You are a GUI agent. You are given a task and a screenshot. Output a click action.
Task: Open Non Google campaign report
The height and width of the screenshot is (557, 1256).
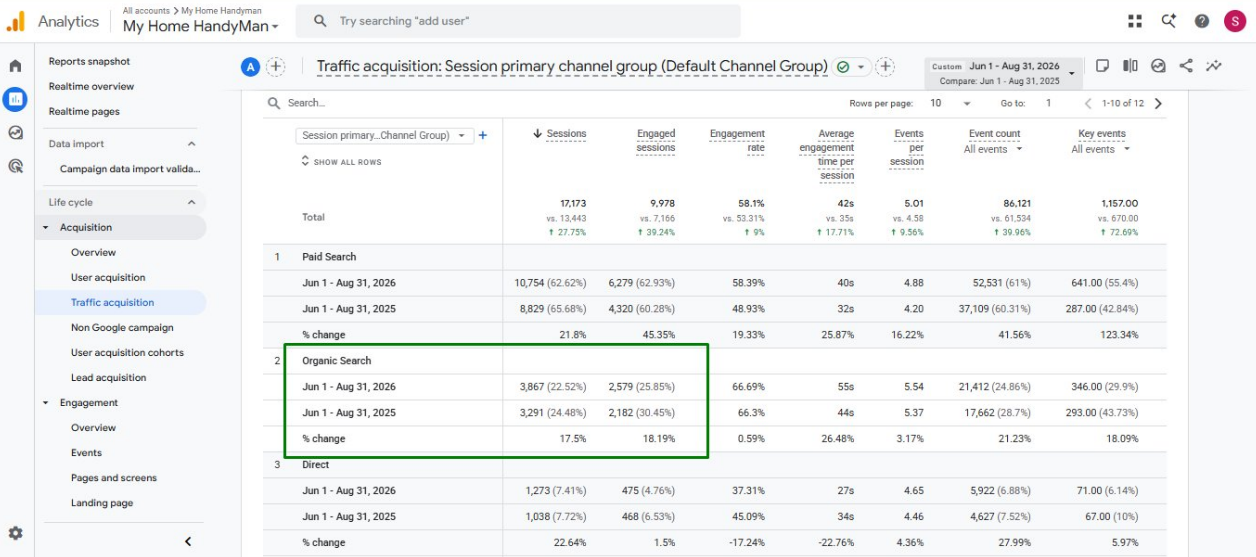tap(122, 327)
